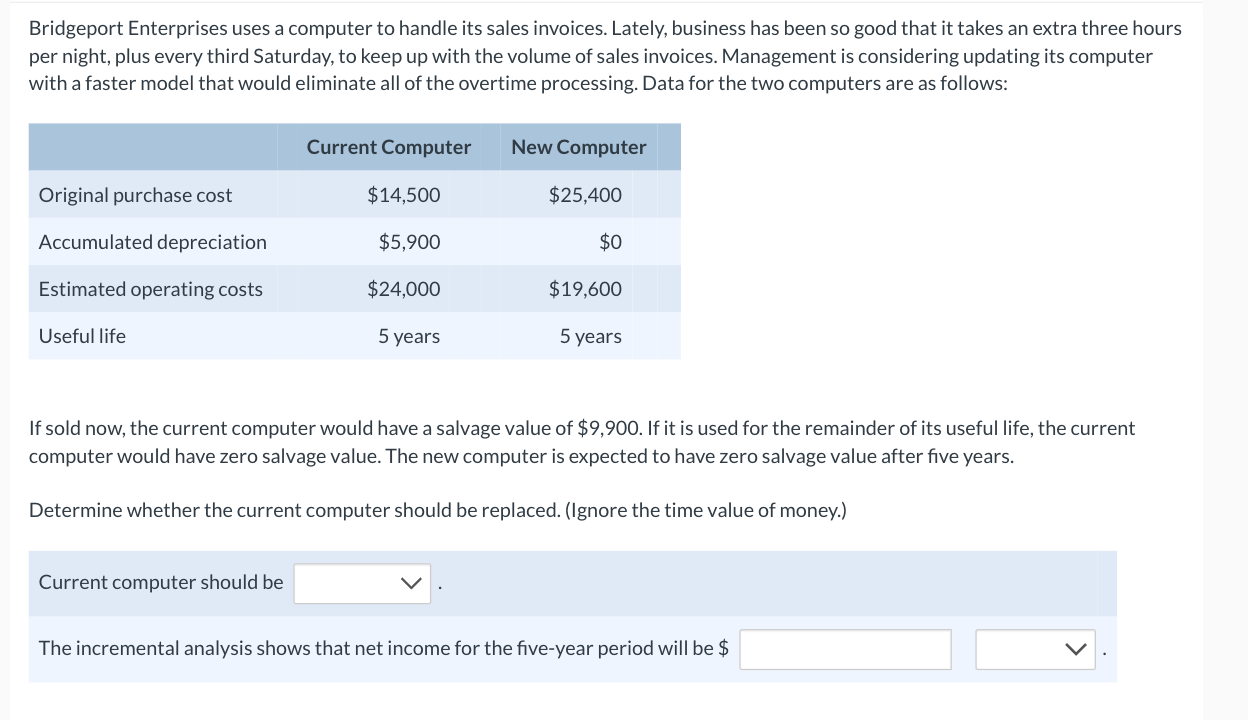
Task: Click the $24,000 operating costs value
Action: (403, 289)
